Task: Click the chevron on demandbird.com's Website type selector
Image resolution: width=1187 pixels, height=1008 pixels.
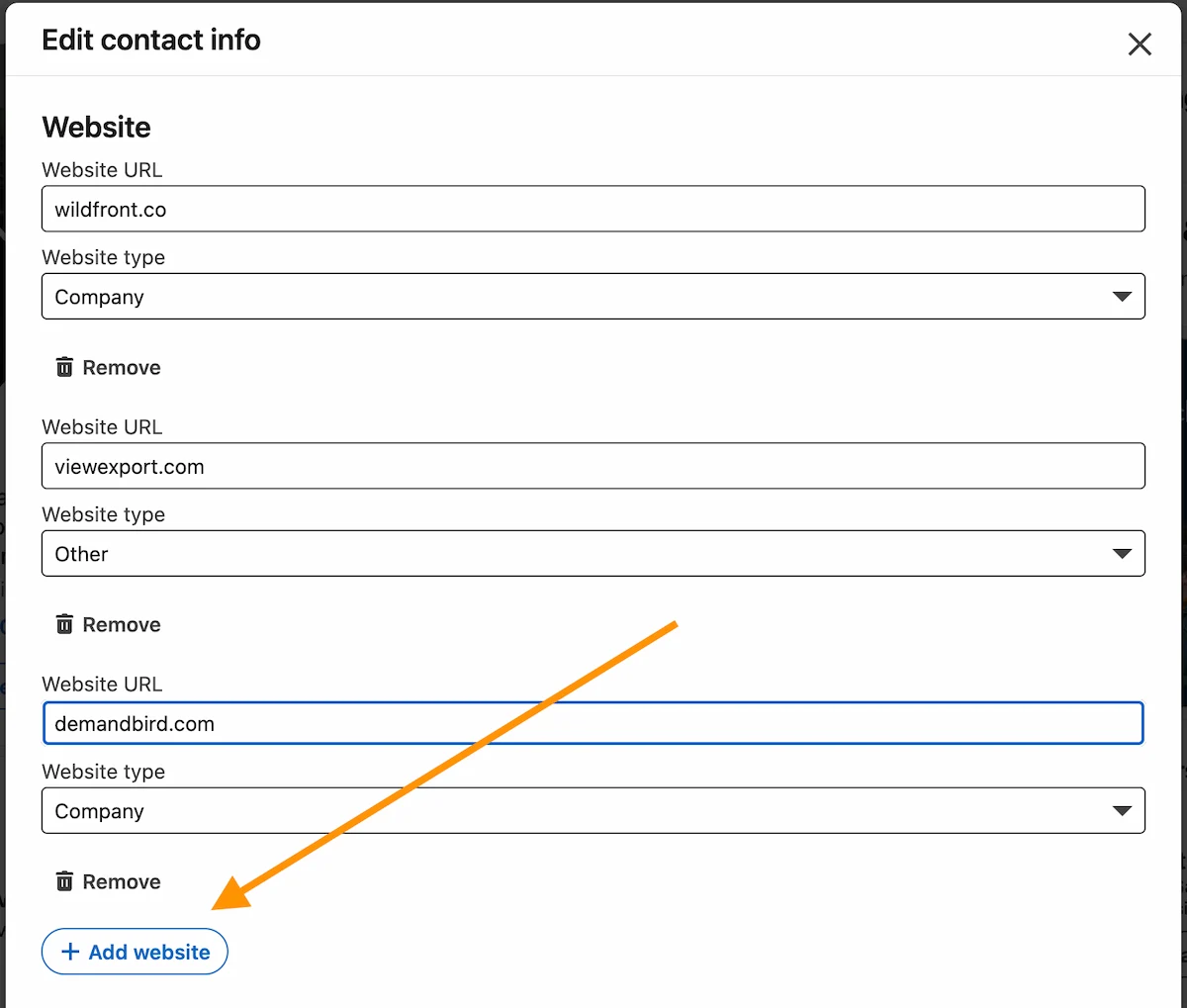Action: click(1123, 810)
